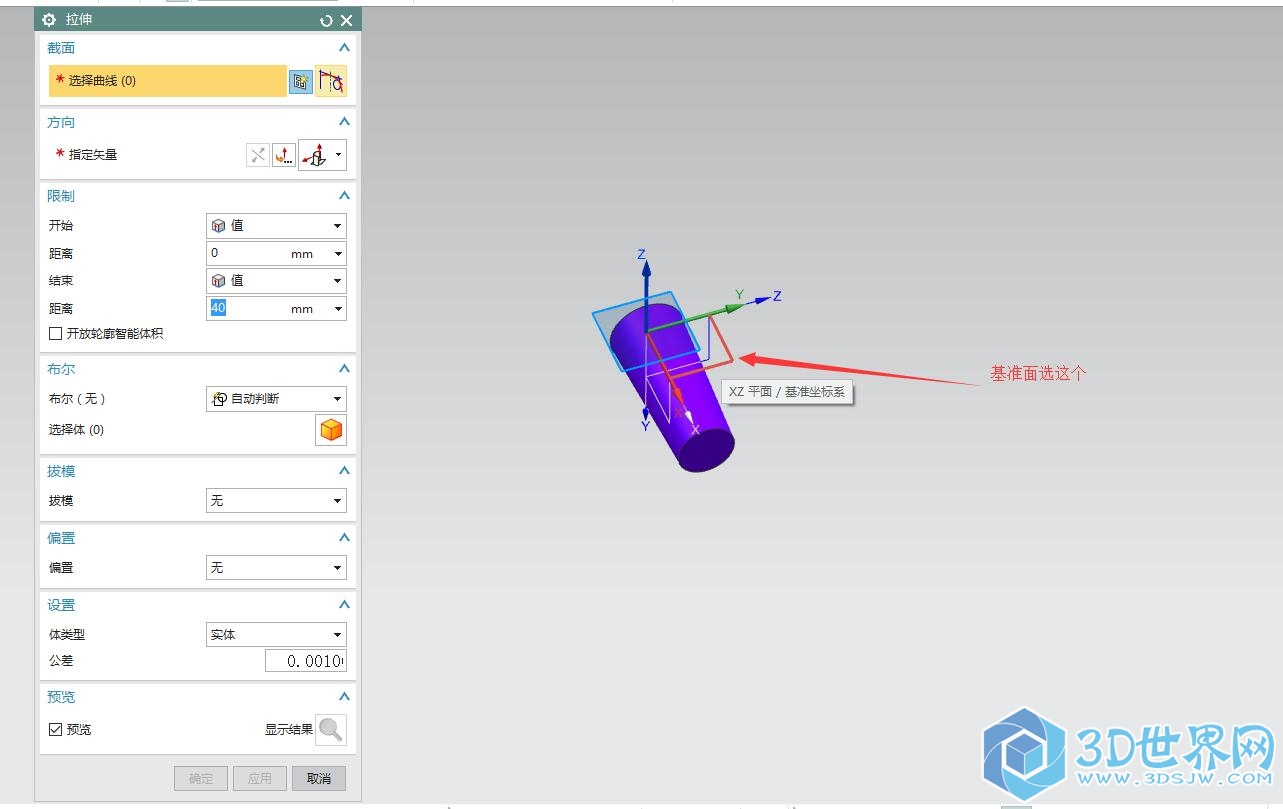The image size is (1283, 809).
Task: Toggle the 开放轮廓智能体积 checkbox
Action: (55, 333)
